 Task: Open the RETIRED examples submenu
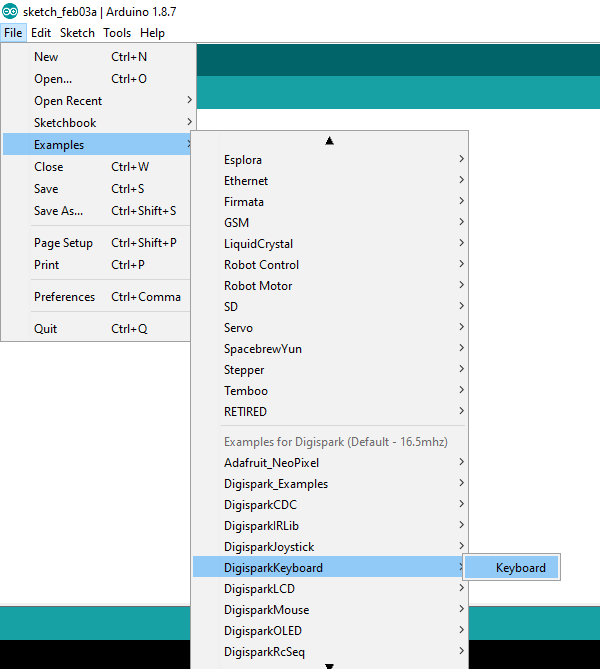[329, 412]
